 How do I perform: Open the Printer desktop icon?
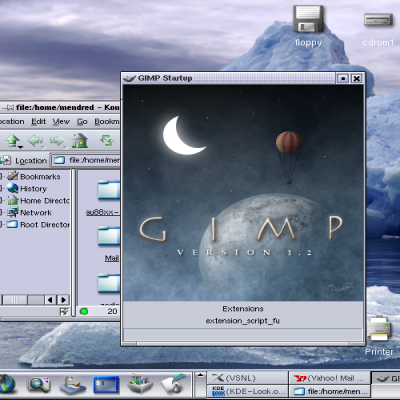tap(379, 328)
